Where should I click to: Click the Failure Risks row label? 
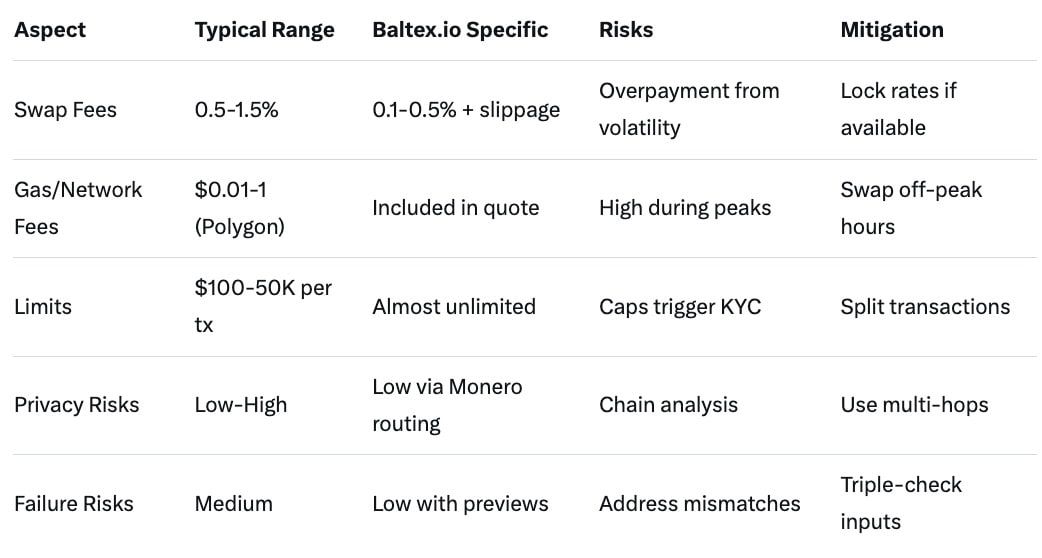[x=74, y=503]
